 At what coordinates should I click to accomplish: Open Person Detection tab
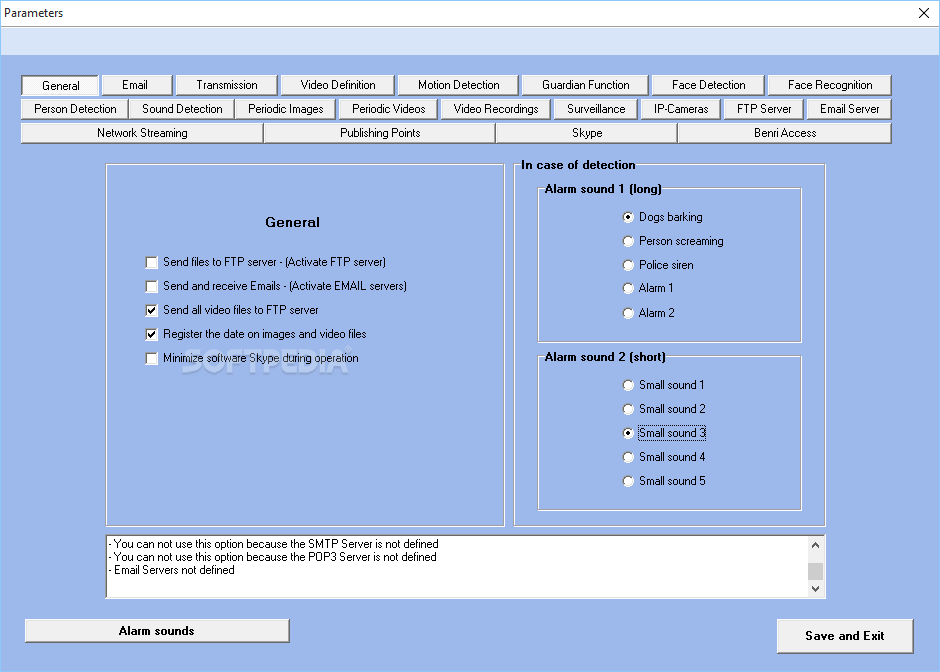pyautogui.click(x=75, y=109)
